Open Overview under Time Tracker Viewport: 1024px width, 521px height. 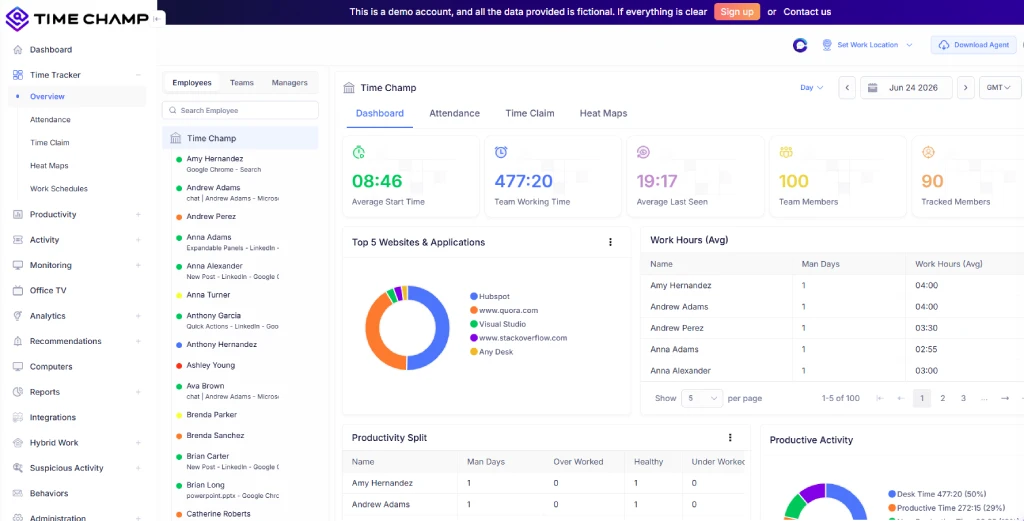(x=47, y=97)
